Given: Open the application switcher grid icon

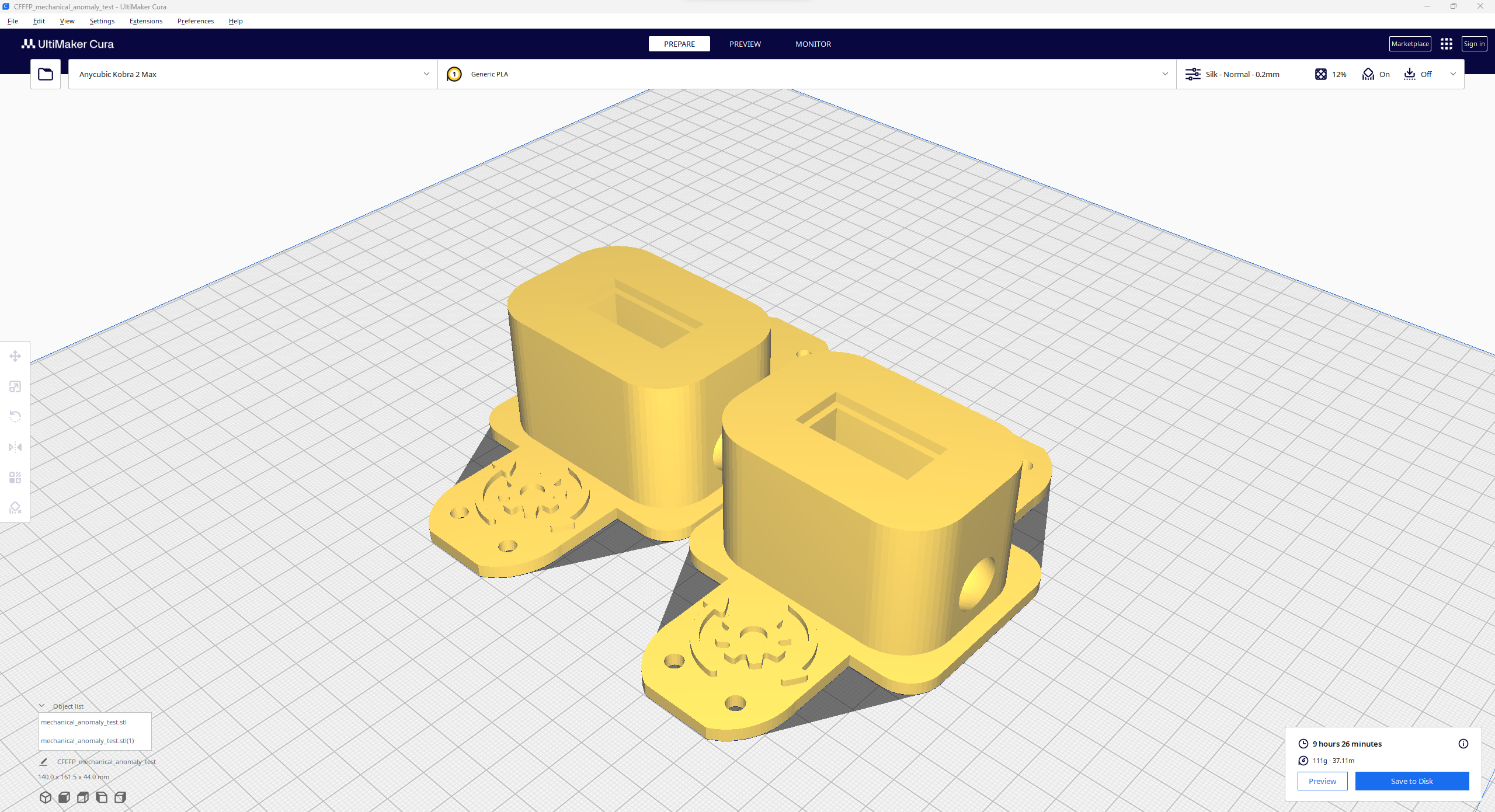Looking at the screenshot, I should pyautogui.click(x=1447, y=44).
